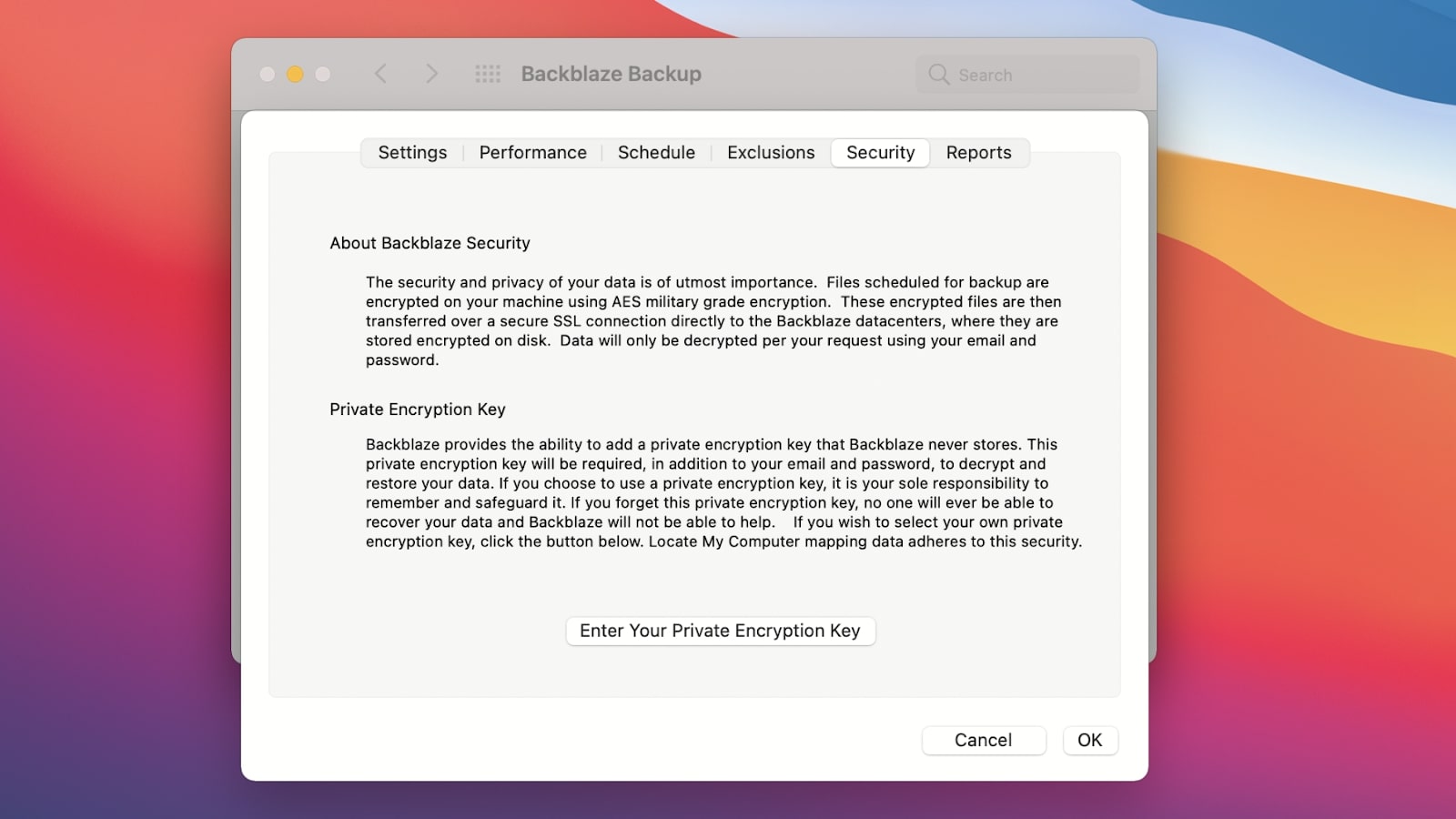The width and height of the screenshot is (1456, 819).
Task: Confirm preferences with the OK button
Action: point(1089,740)
